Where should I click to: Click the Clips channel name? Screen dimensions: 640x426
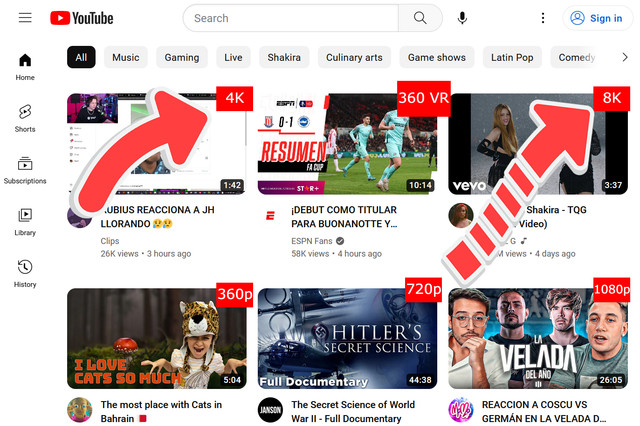tap(110, 241)
